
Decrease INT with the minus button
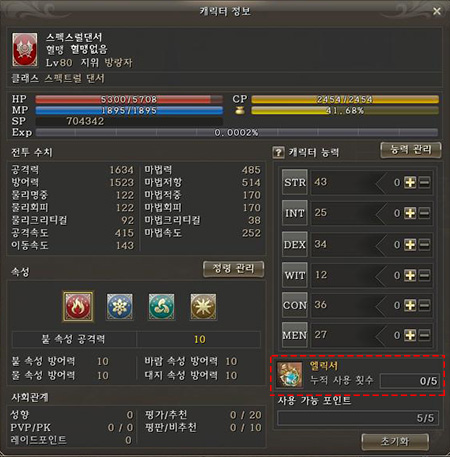point(424,213)
